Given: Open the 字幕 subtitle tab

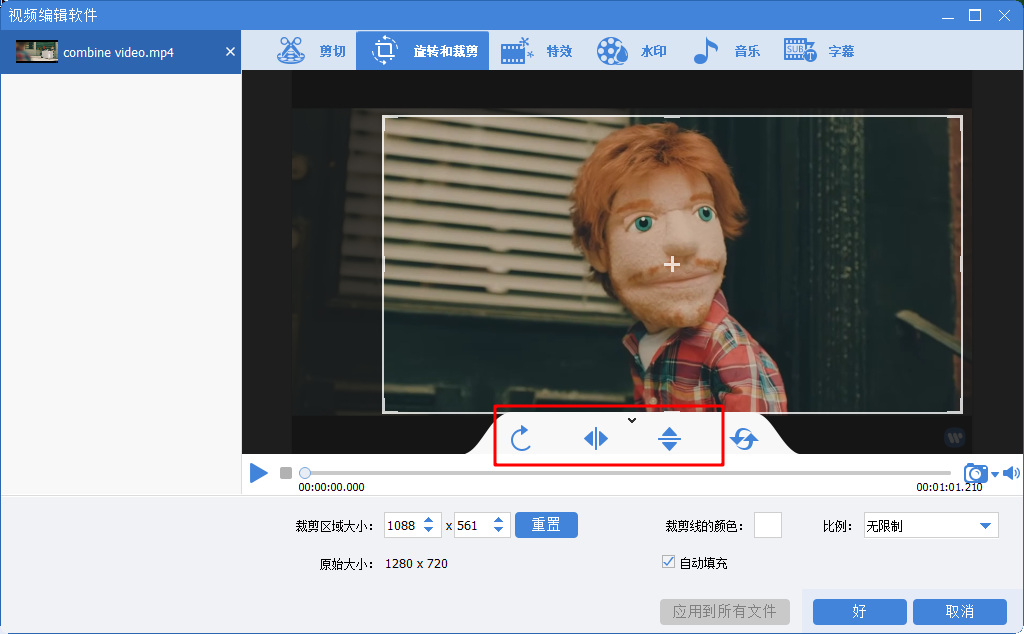Looking at the screenshot, I should pos(819,50).
